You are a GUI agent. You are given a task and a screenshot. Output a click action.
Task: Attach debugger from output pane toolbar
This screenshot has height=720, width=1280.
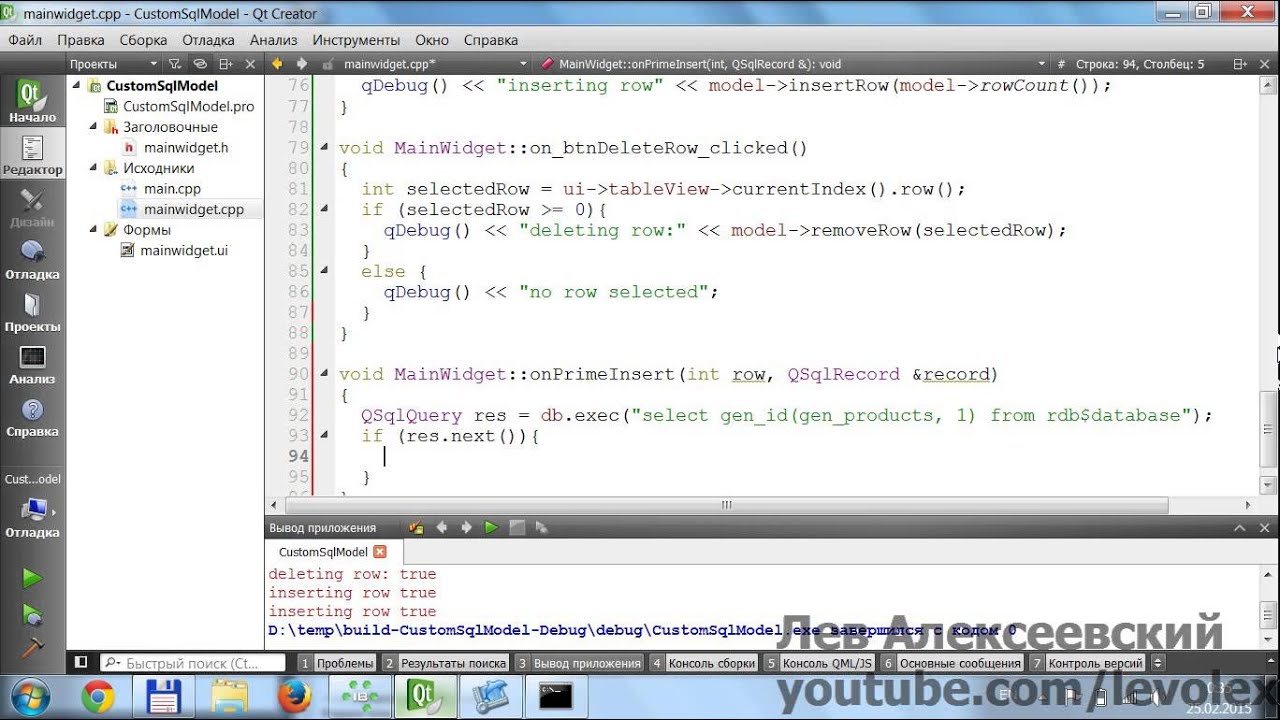point(542,527)
